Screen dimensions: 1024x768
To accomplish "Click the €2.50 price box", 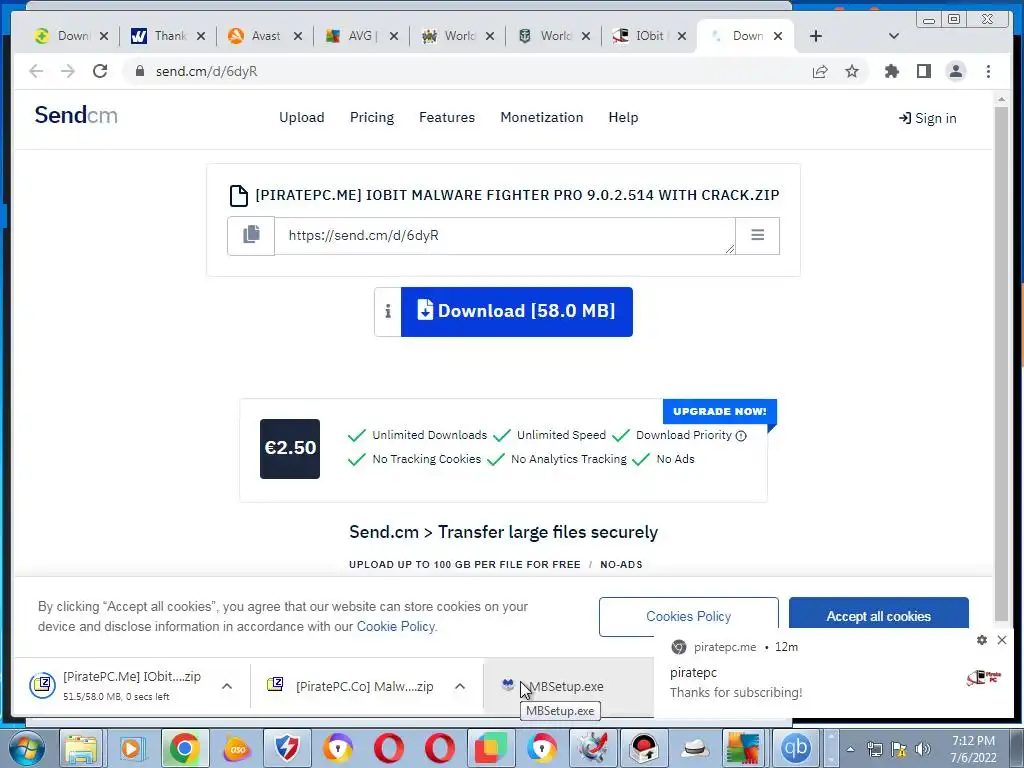I will 290,449.
